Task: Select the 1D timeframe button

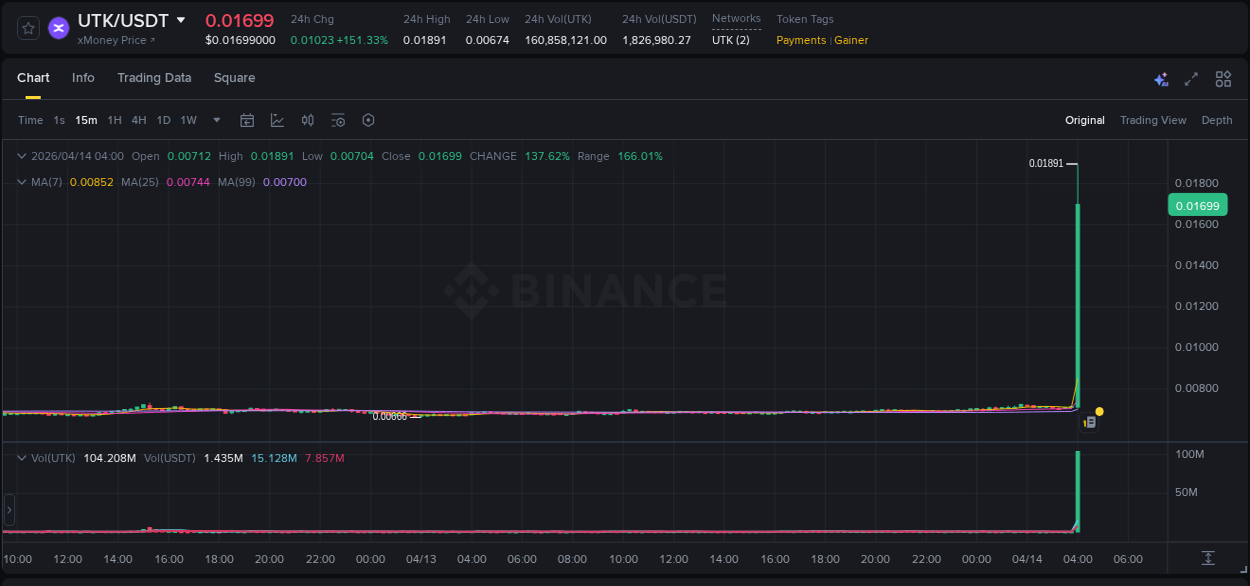Action: coord(163,120)
